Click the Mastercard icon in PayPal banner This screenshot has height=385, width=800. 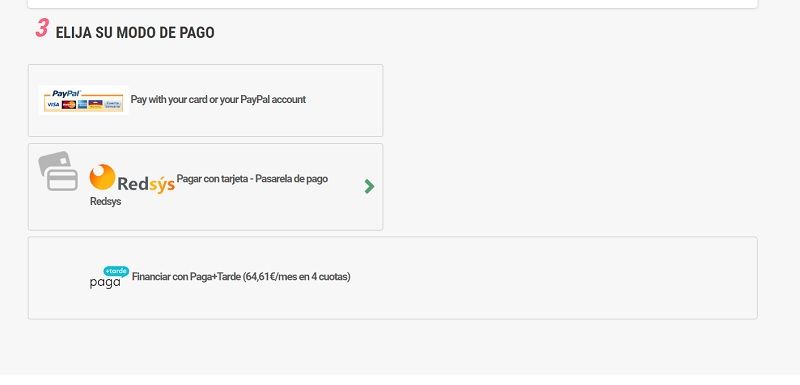[x=69, y=105]
